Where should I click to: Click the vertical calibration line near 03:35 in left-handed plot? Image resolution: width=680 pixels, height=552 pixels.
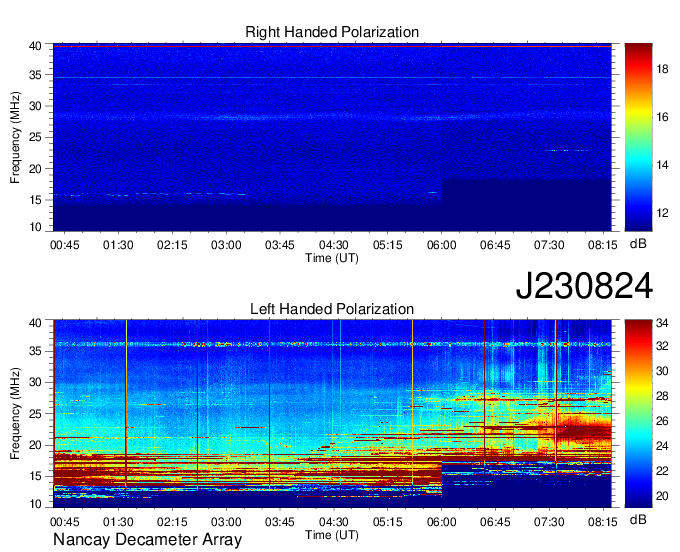point(269,403)
